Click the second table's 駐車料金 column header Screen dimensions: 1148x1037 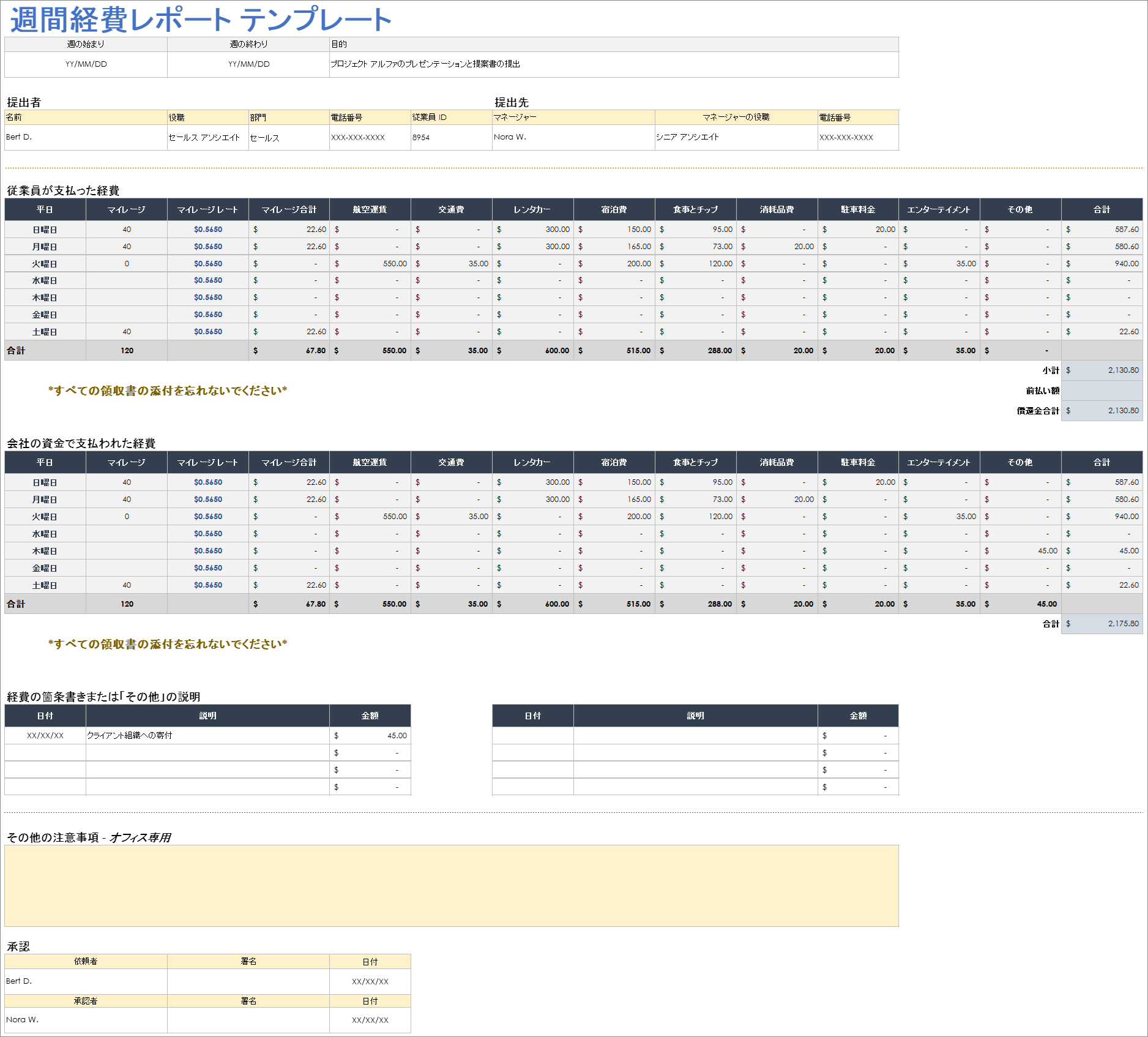pos(858,462)
